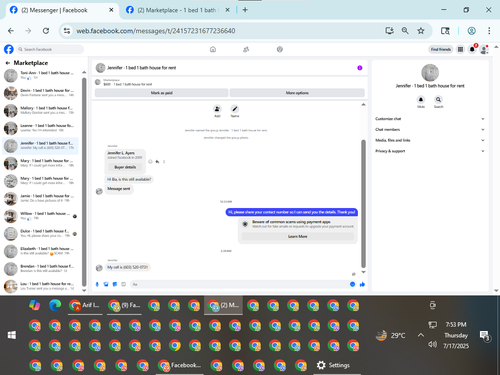Navigate back in browser

[x=11, y=31]
